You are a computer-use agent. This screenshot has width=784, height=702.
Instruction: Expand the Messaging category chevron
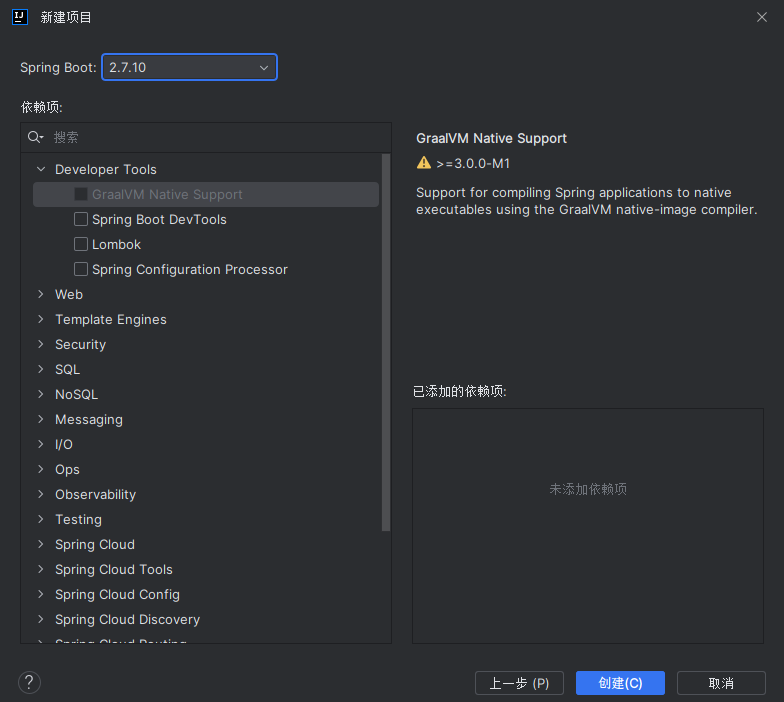coord(41,419)
